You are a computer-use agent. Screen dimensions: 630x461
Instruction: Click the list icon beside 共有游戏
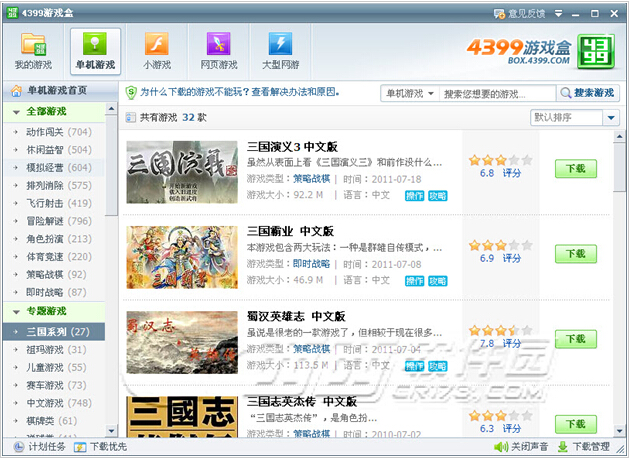pyautogui.click(x=131, y=118)
